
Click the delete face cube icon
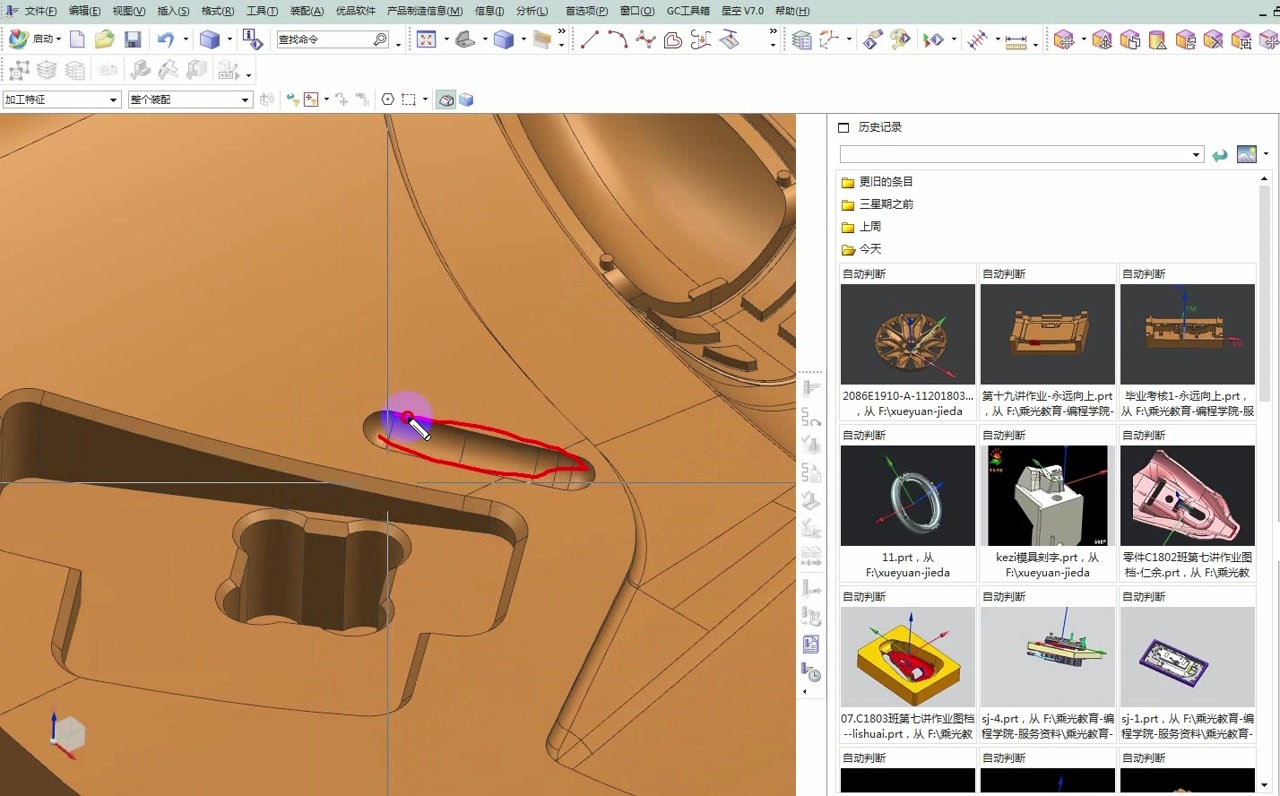(x=1213, y=40)
